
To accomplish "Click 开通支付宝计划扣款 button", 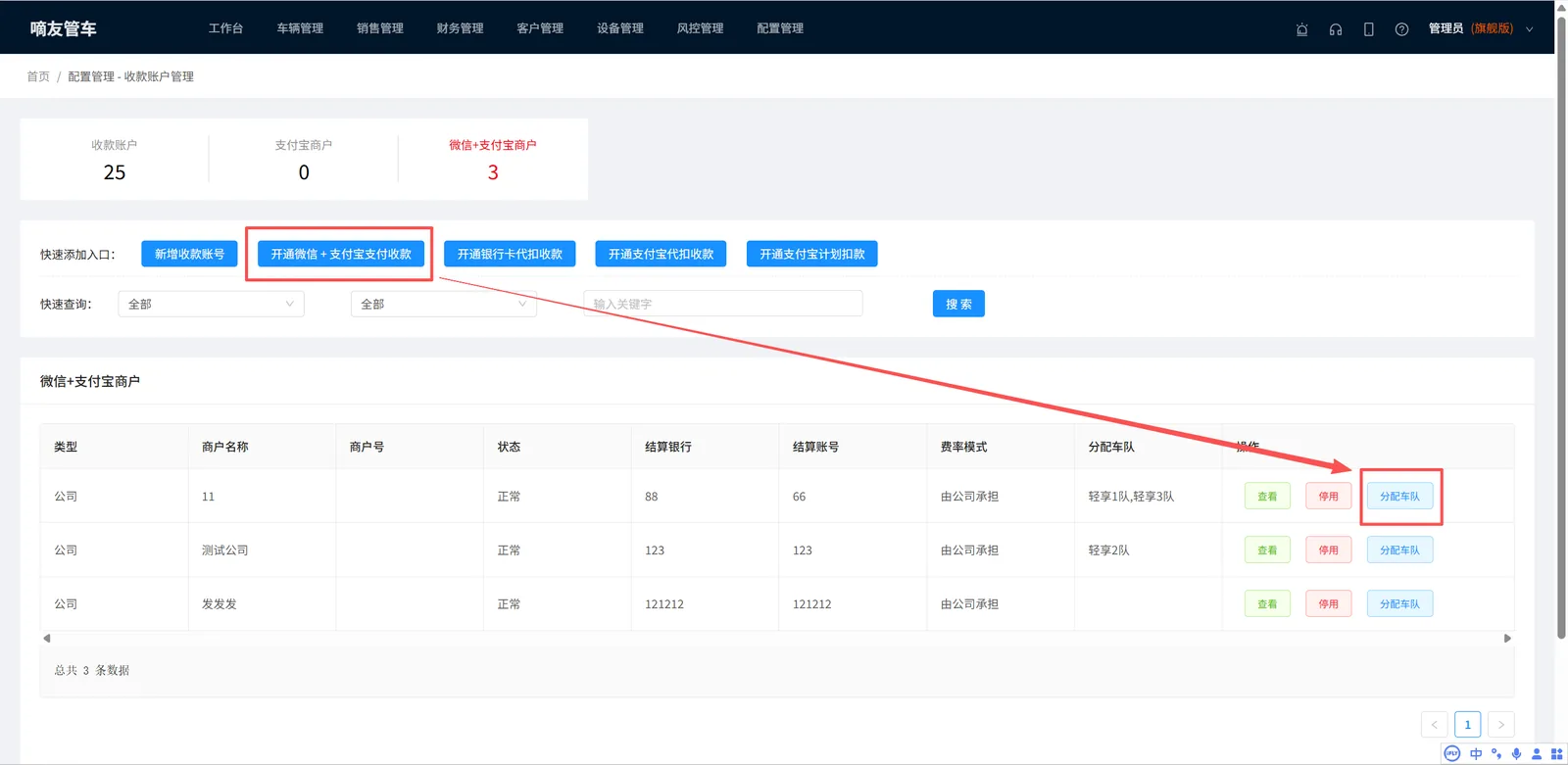I will click(x=812, y=254).
